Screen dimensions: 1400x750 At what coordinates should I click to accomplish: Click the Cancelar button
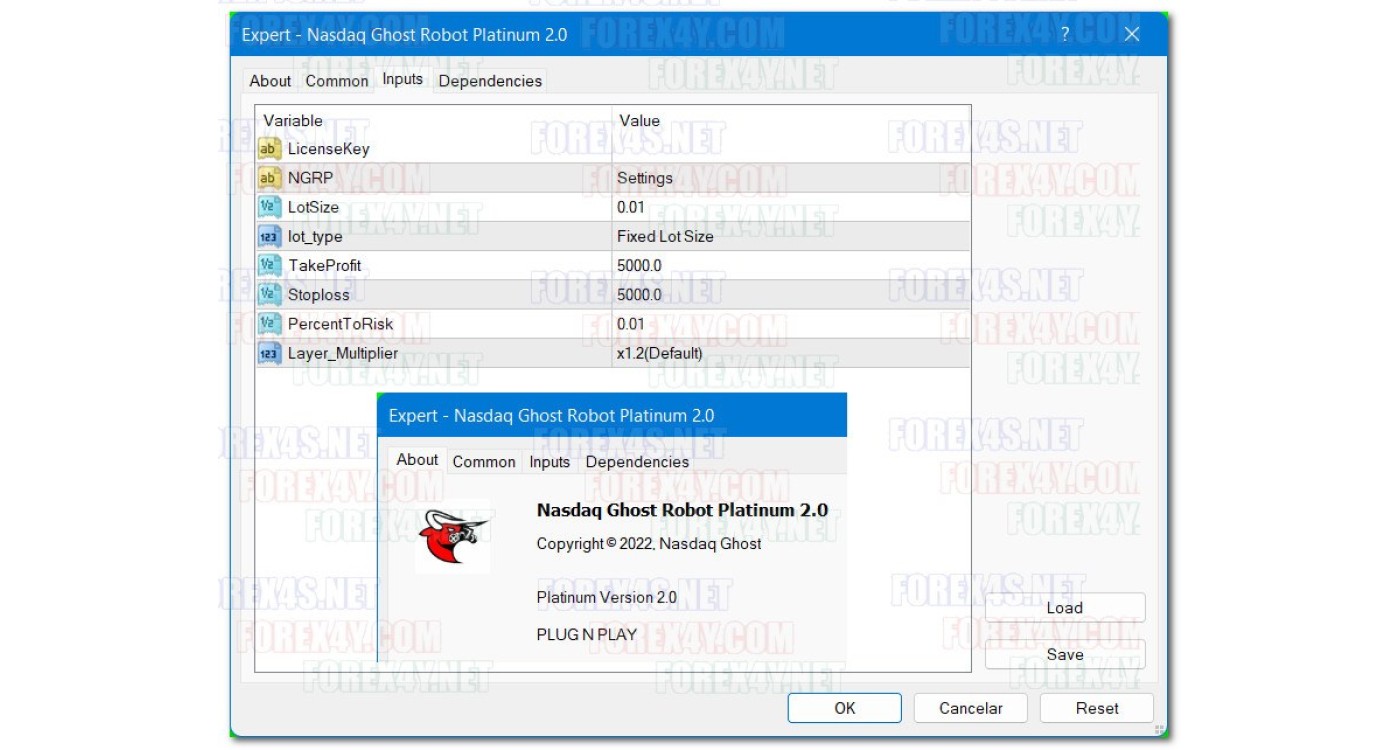970,708
